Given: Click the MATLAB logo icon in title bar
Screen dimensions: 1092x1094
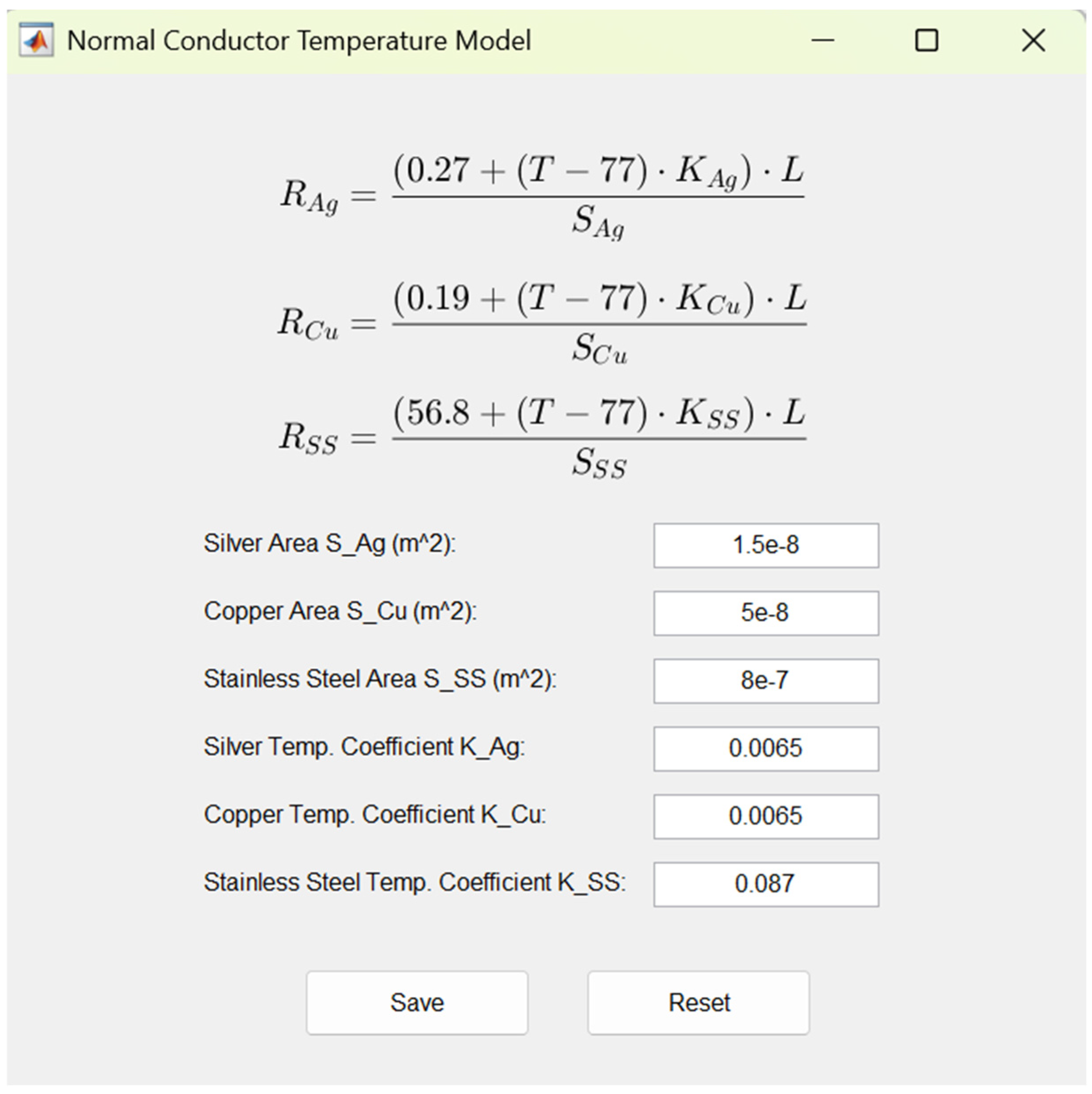Looking at the screenshot, I should tap(36, 40).
